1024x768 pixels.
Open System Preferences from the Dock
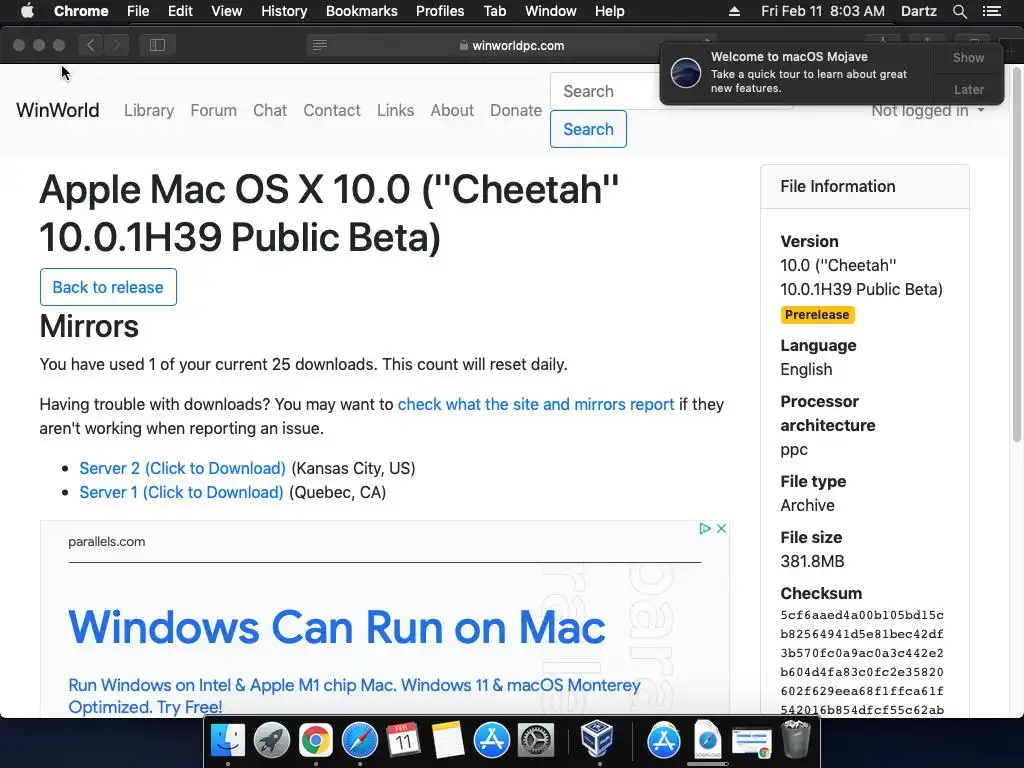click(x=536, y=740)
